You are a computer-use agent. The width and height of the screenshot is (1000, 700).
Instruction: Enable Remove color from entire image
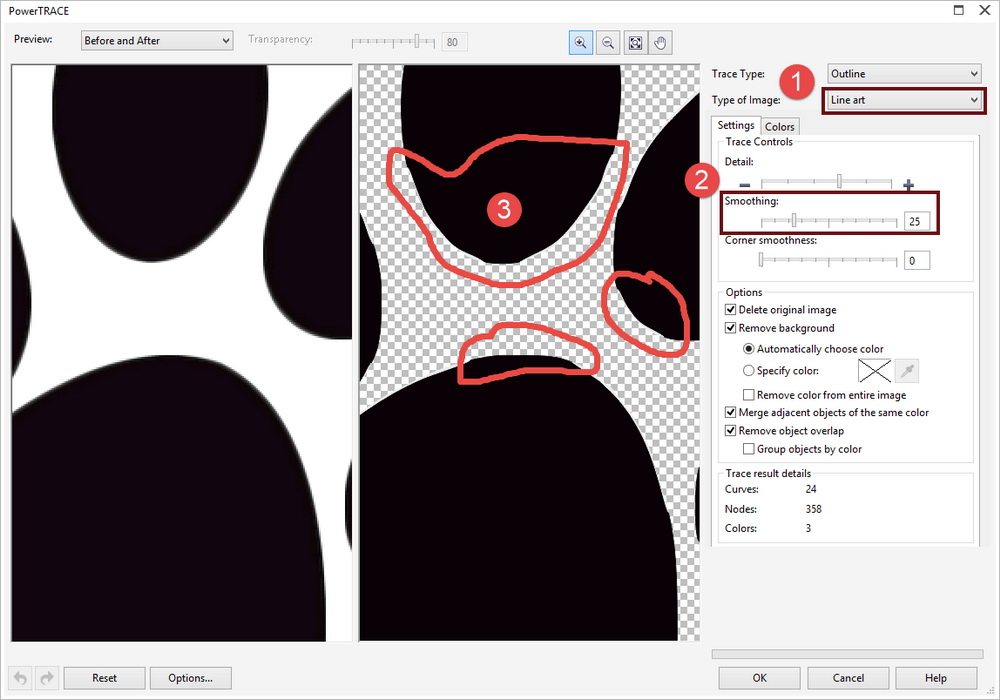click(x=749, y=395)
